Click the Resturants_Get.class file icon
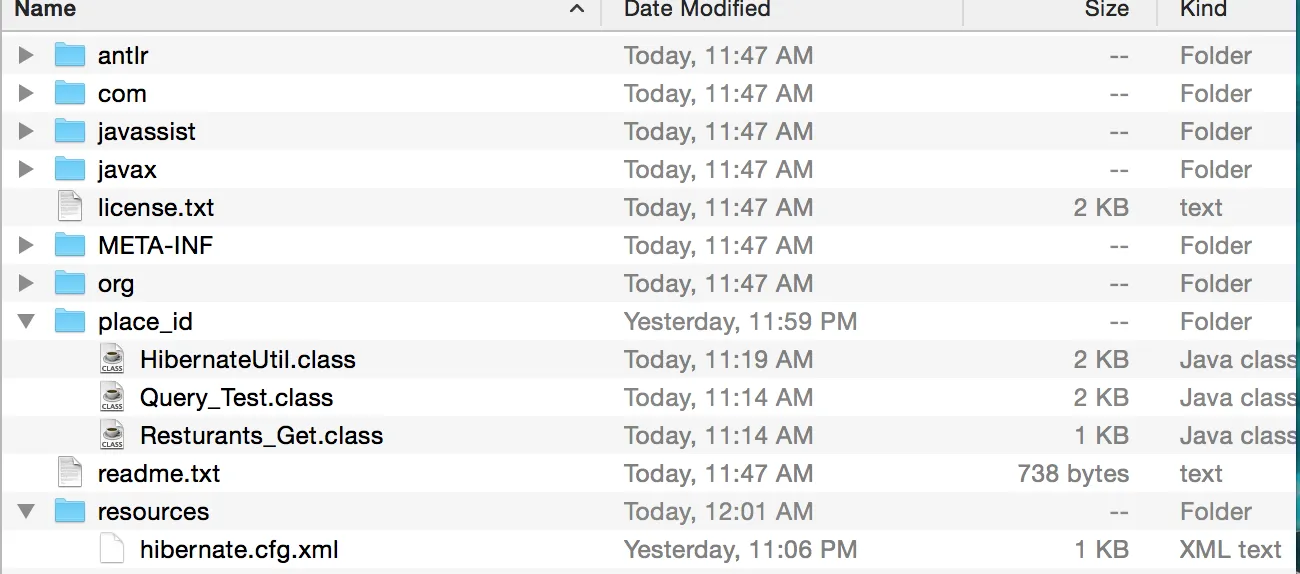This screenshot has height=574, width=1300. point(112,435)
